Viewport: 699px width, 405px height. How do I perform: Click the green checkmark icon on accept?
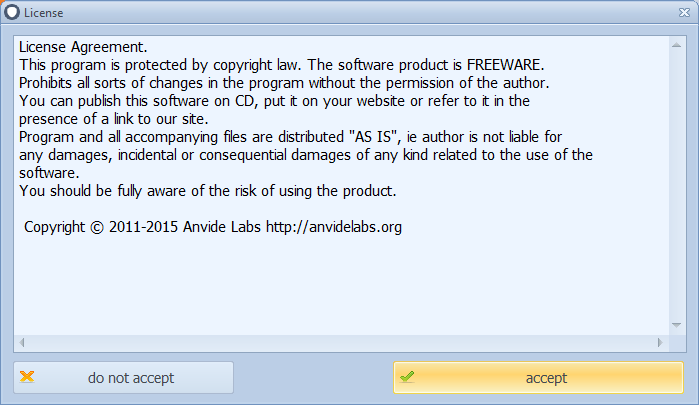pyautogui.click(x=407, y=377)
